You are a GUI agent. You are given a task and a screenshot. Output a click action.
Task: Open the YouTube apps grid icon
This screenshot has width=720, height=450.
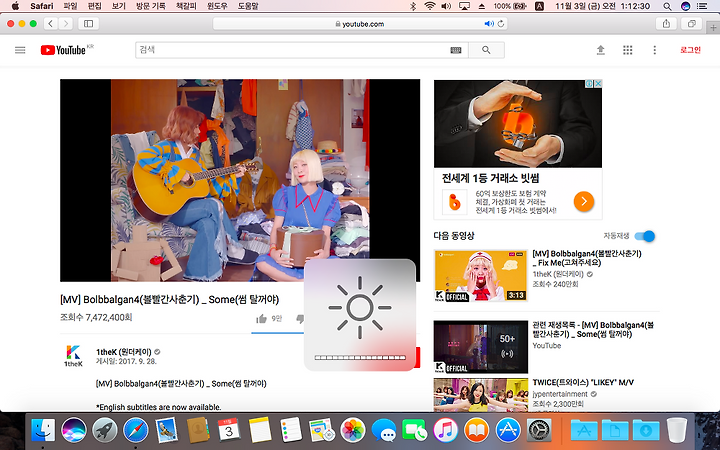click(628, 50)
